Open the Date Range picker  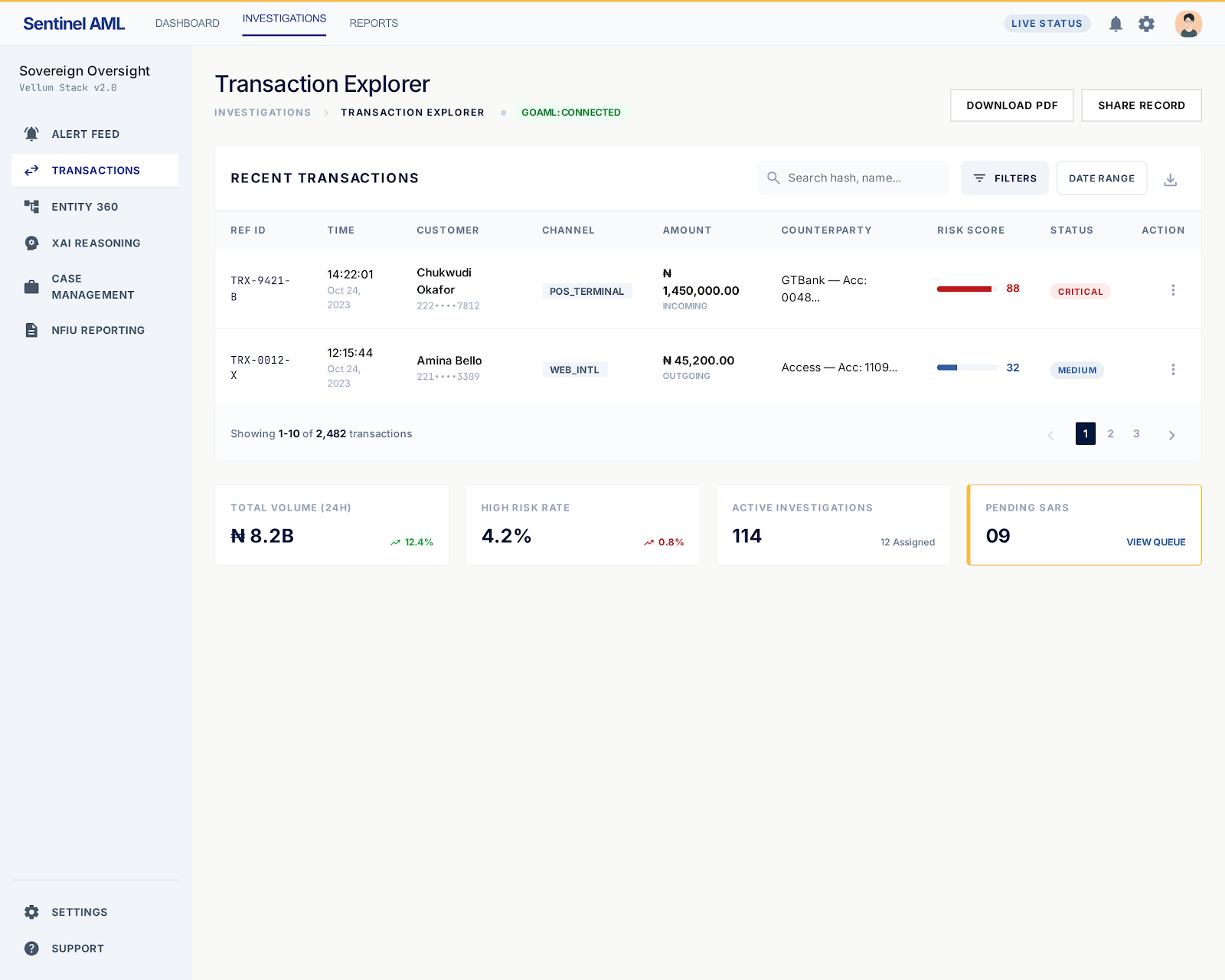click(x=1102, y=178)
